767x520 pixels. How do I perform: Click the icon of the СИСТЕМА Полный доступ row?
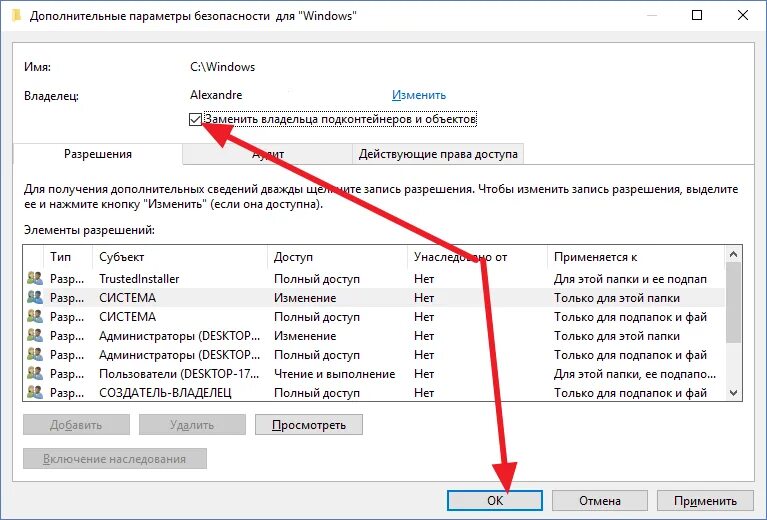35,317
